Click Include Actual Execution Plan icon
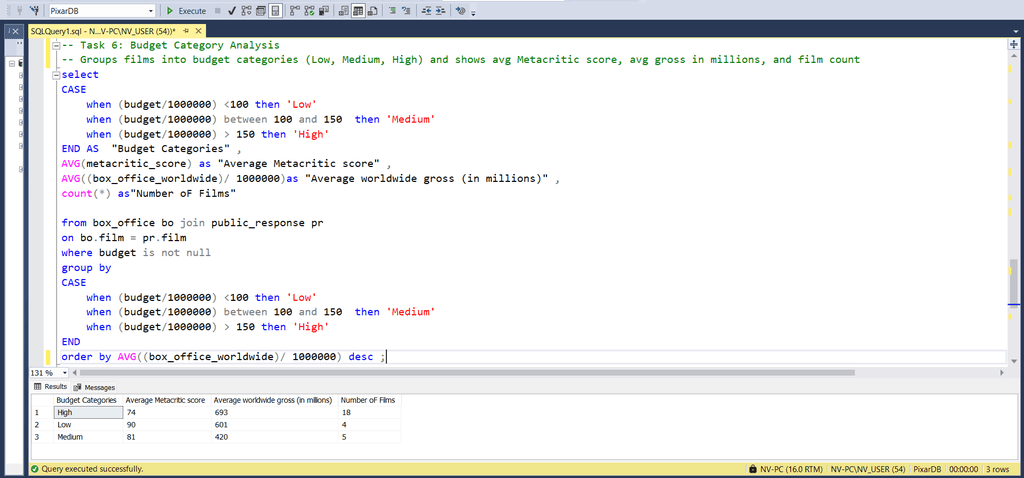Image resolution: width=1024 pixels, height=478 pixels. coord(296,10)
